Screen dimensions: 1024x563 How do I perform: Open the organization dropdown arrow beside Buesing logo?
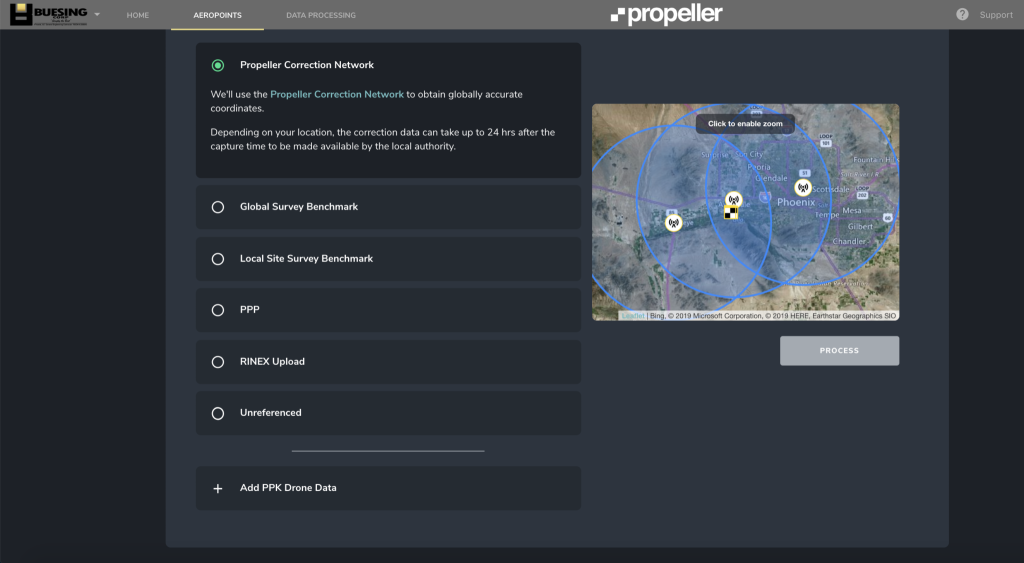[x=97, y=14]
